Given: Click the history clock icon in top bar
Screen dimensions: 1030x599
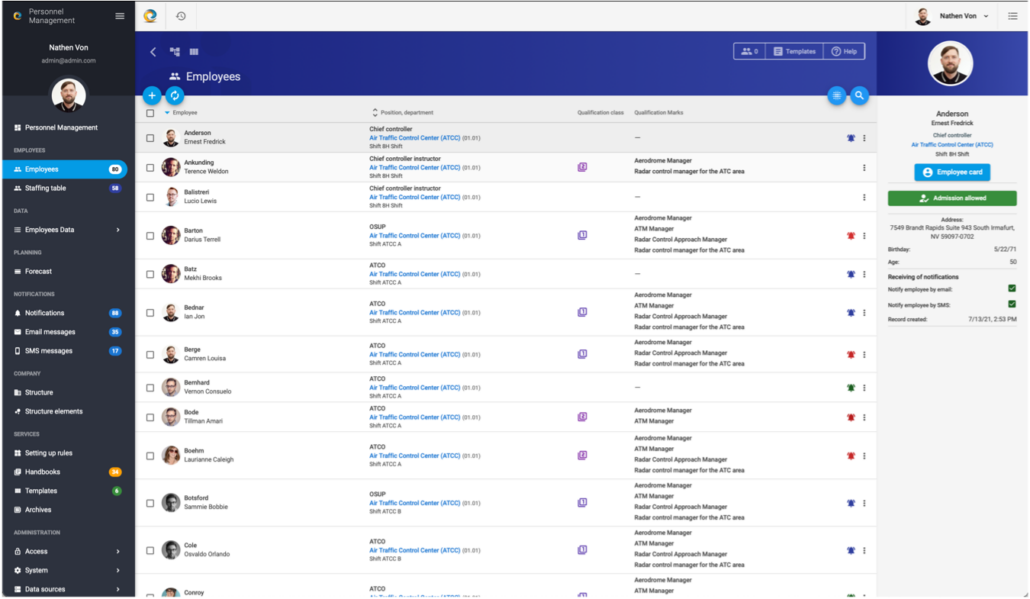Looking at the screenshot, I should (x=181, y=15).
